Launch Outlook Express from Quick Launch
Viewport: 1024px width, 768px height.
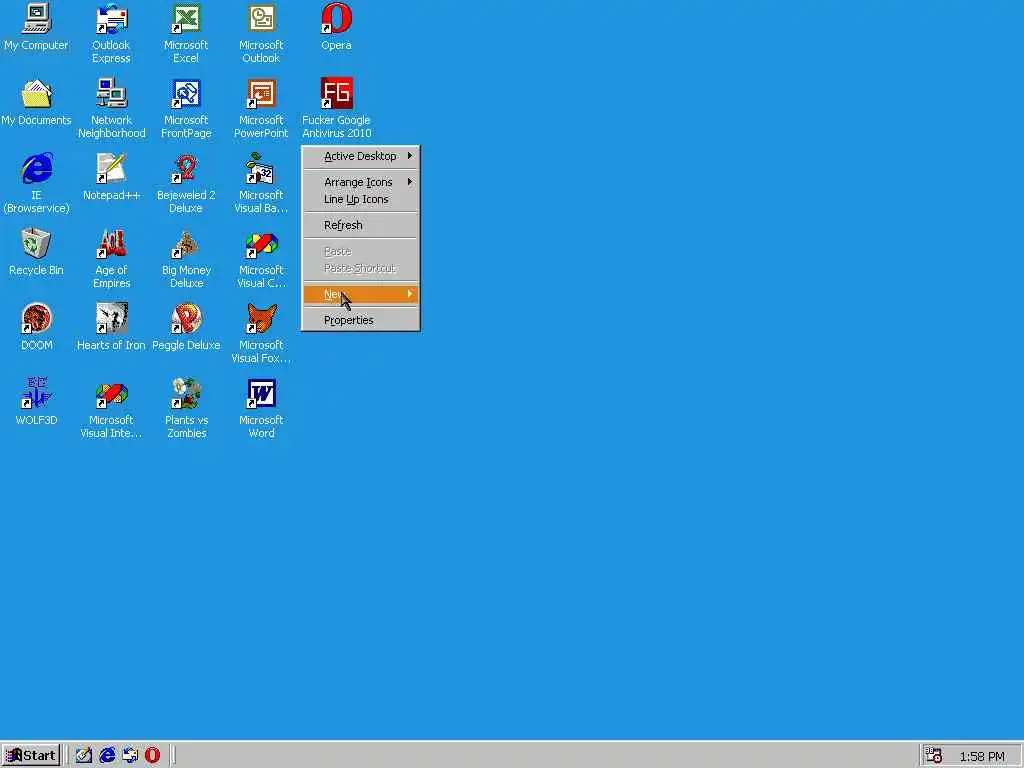130,756
